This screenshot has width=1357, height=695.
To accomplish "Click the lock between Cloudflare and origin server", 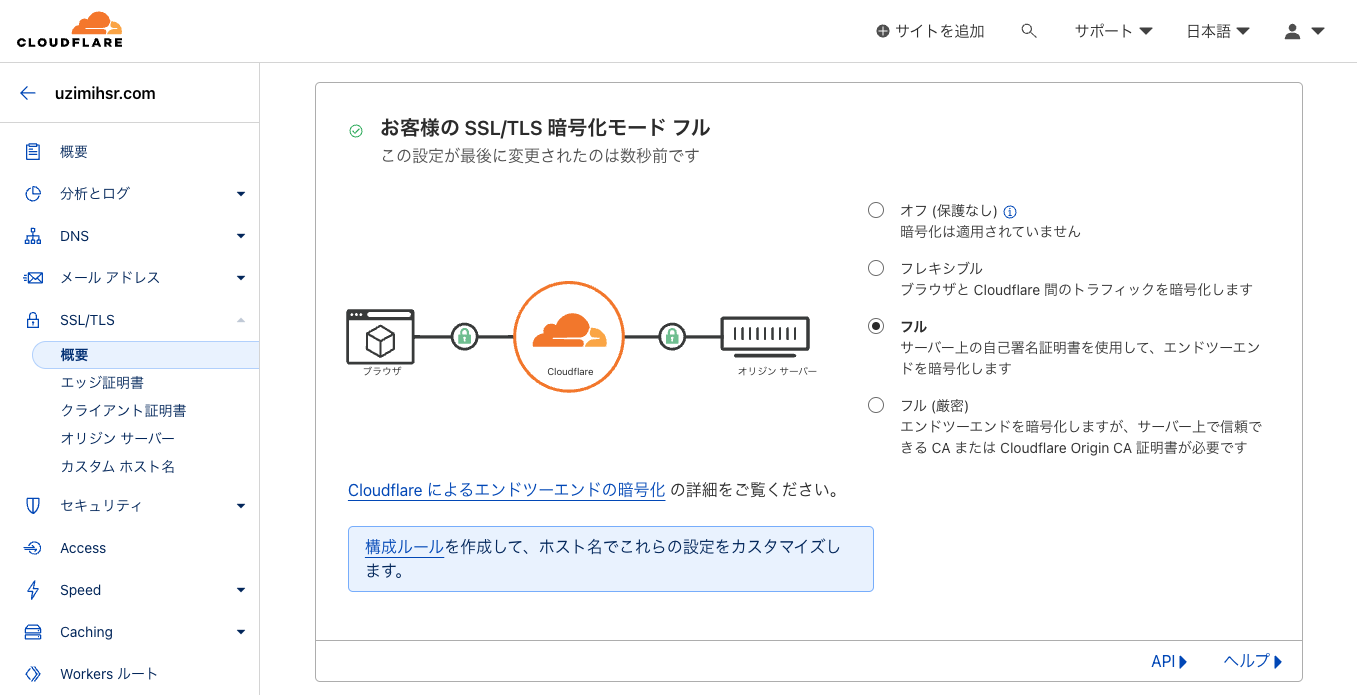I will (x=672, y=337).
